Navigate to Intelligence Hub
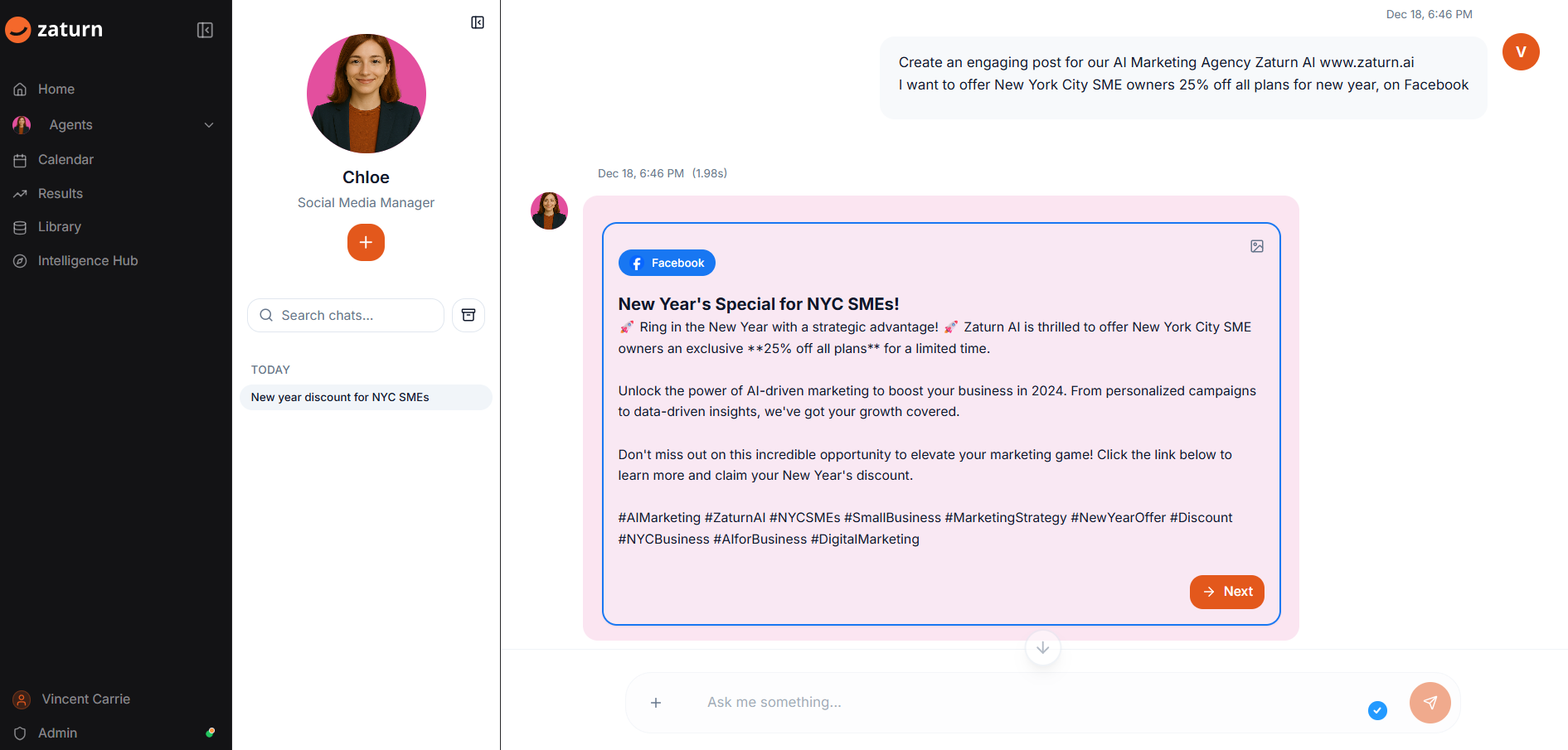This screenshot has height=750, width=1568. (87, 261)
